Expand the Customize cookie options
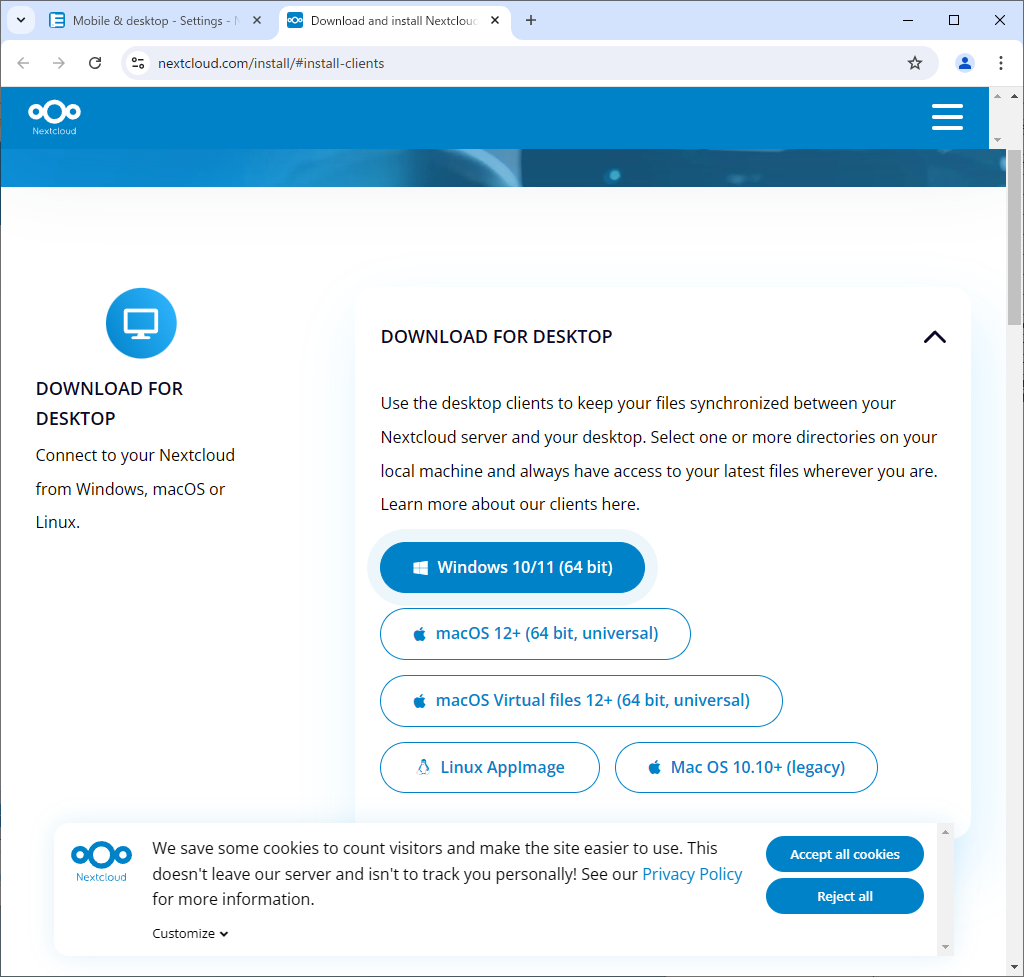Screen dimensions: 1024x977 (x=190, y=933)
